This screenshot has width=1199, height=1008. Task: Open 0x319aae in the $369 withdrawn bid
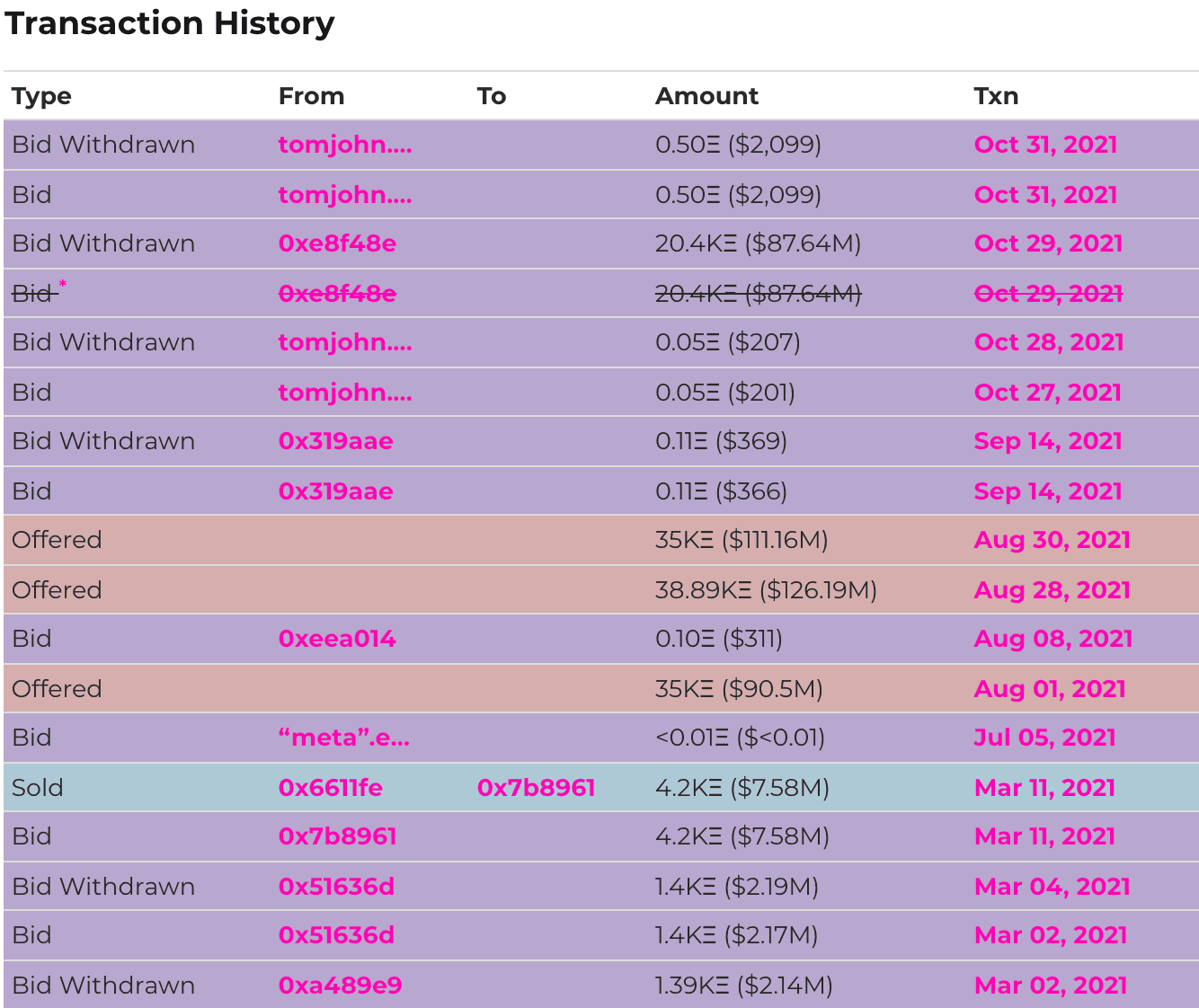tap(335, 441)
